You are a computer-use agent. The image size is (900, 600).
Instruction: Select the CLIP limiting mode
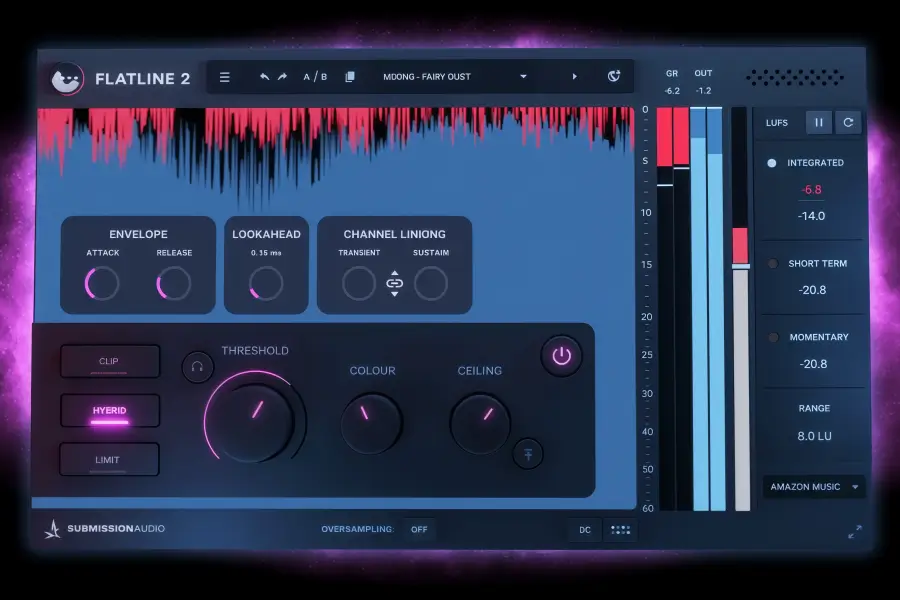[x=110, y=361]
